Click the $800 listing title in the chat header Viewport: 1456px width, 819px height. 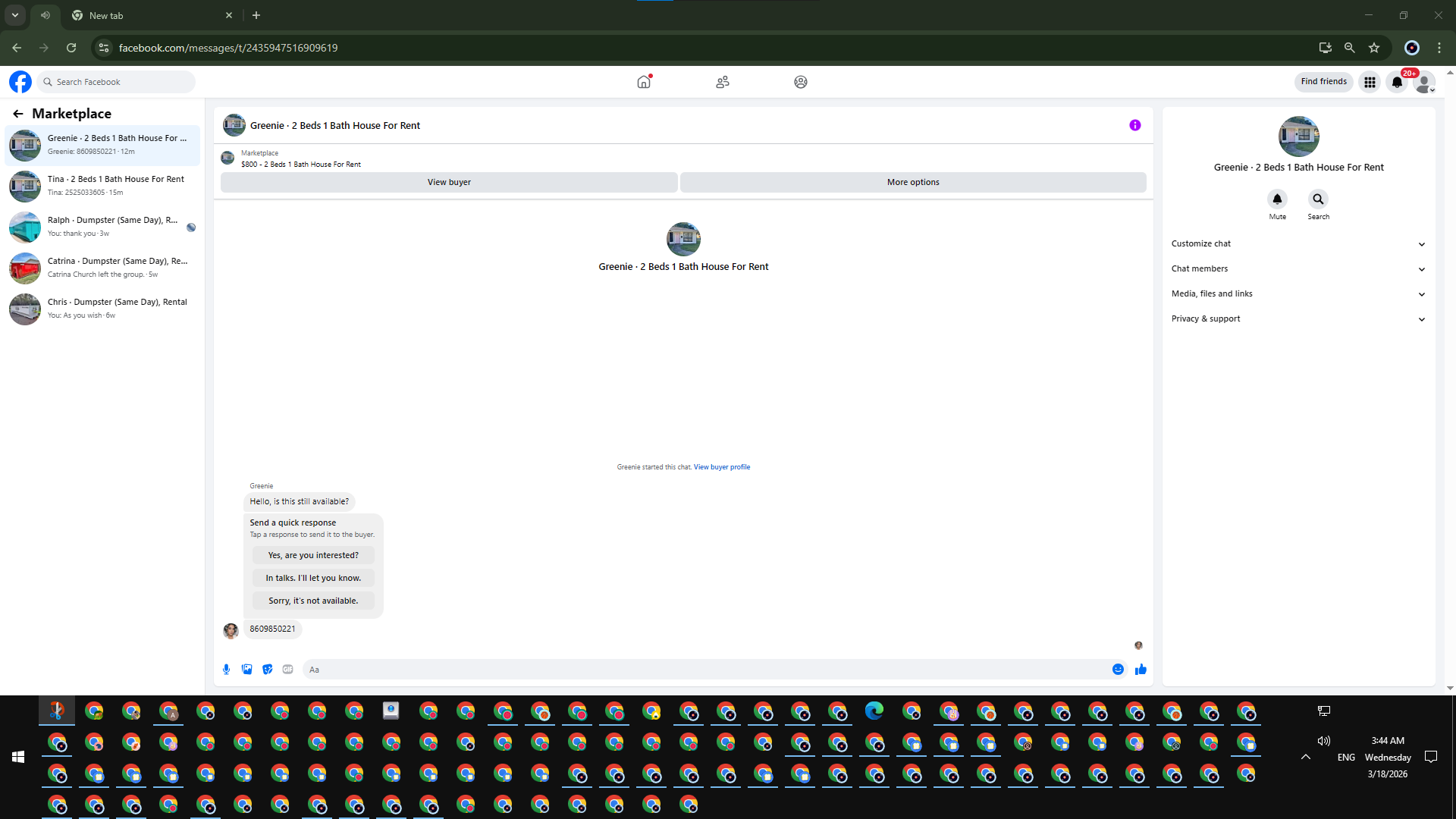pyautogui.click(x=301, y=165)
